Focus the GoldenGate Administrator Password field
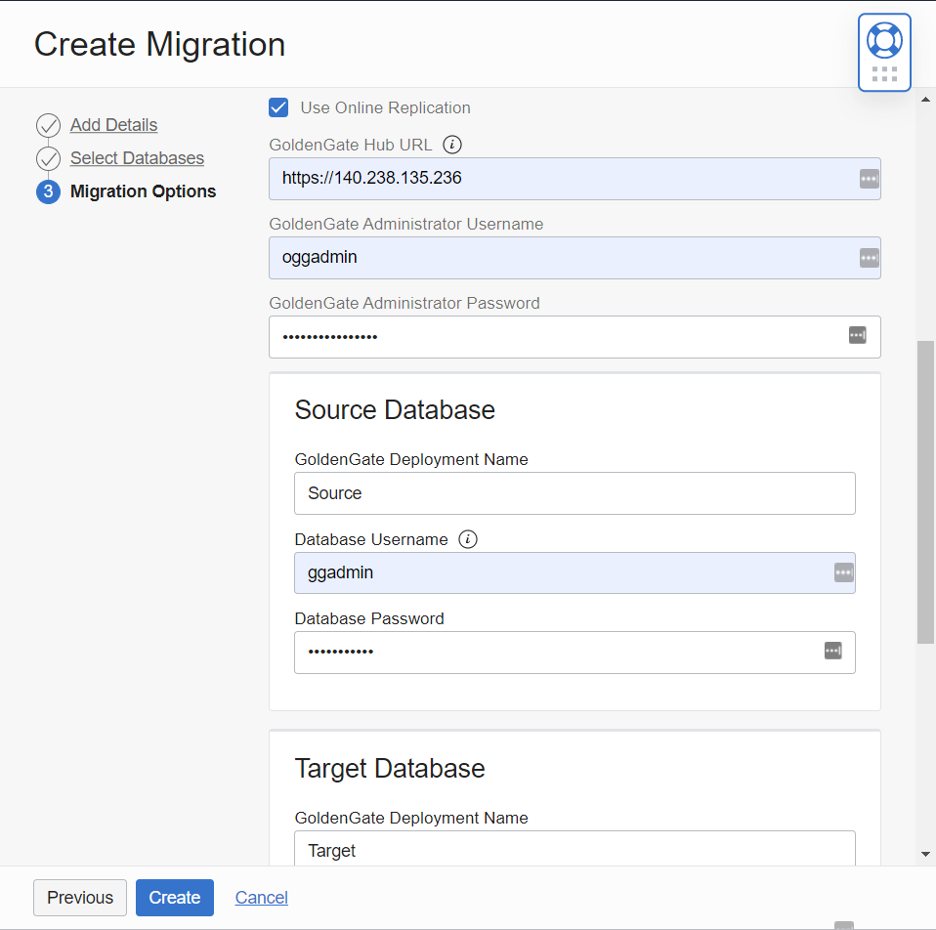The height and width of the screenshot is (930, 936). 574,337
